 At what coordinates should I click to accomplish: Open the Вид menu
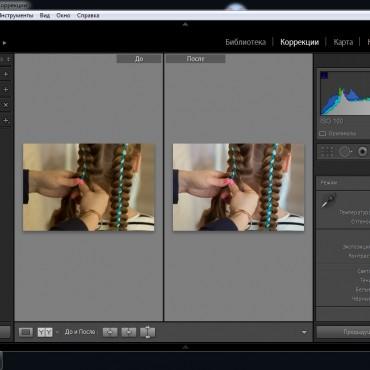click(x=45, y=15)
